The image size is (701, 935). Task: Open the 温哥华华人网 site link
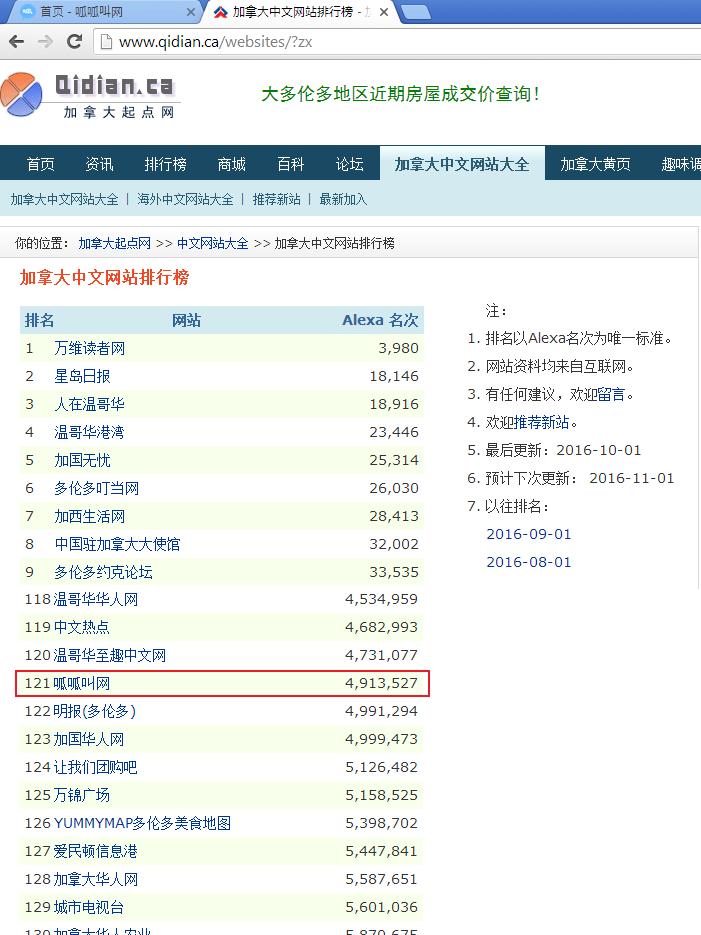point(96,599)
